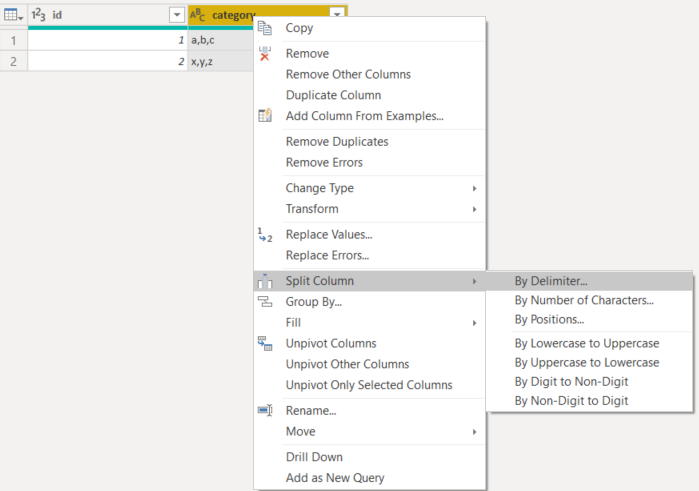Expand the Change Type submenu
The width and height of the screenshot is (699, 491).
click(474, 189)
